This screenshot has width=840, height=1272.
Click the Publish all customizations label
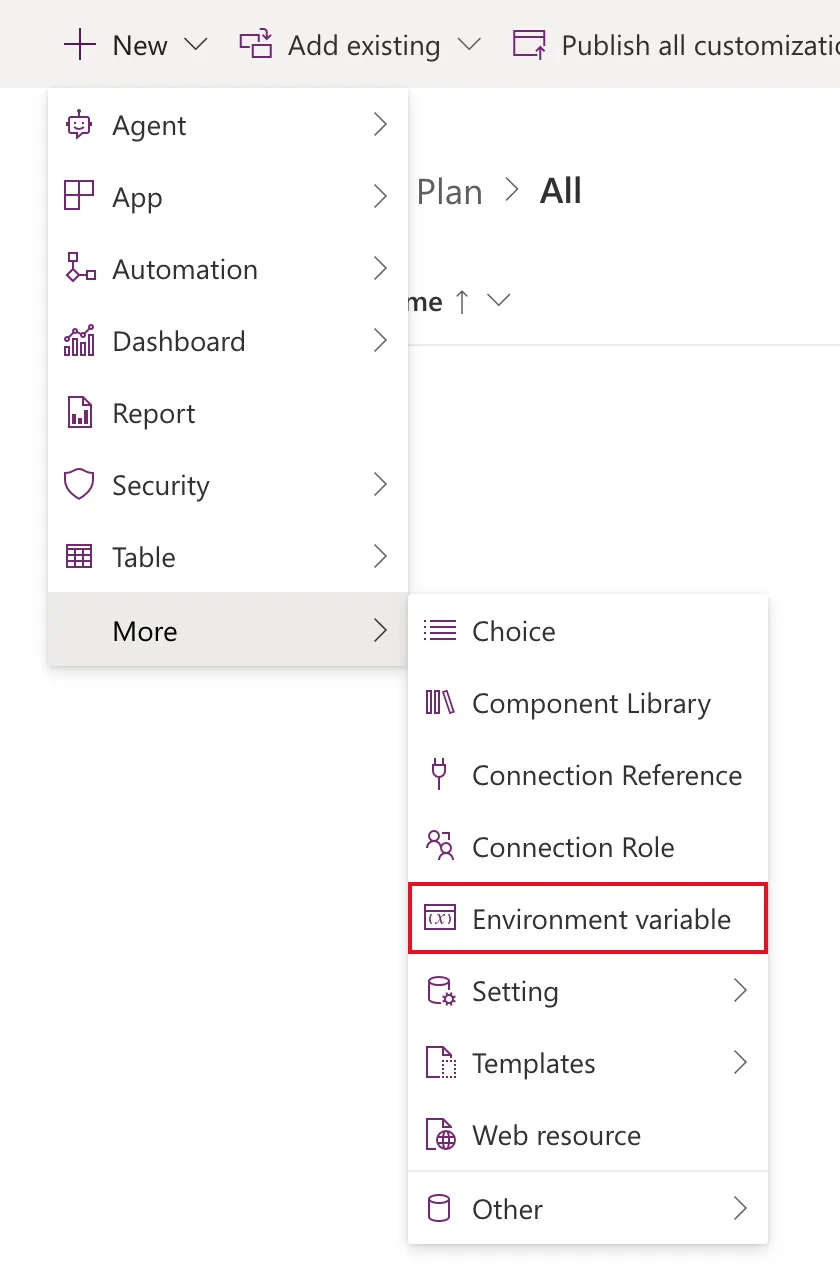[x=700, y=46]
